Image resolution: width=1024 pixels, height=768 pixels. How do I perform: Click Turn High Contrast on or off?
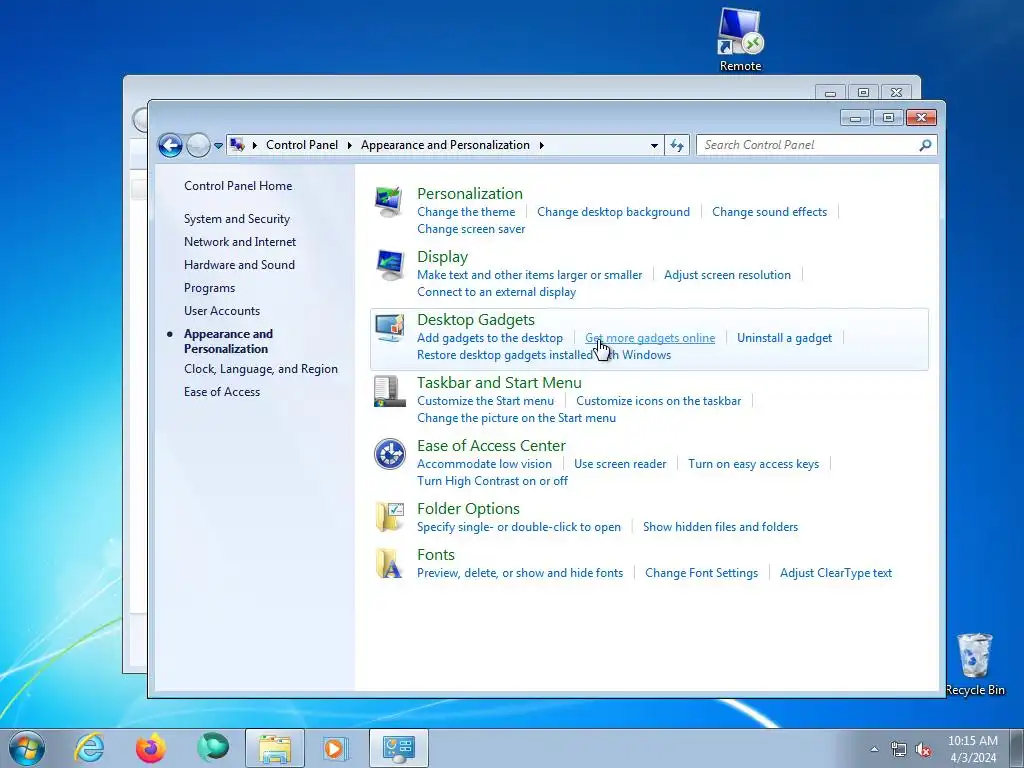click(492, 481)
